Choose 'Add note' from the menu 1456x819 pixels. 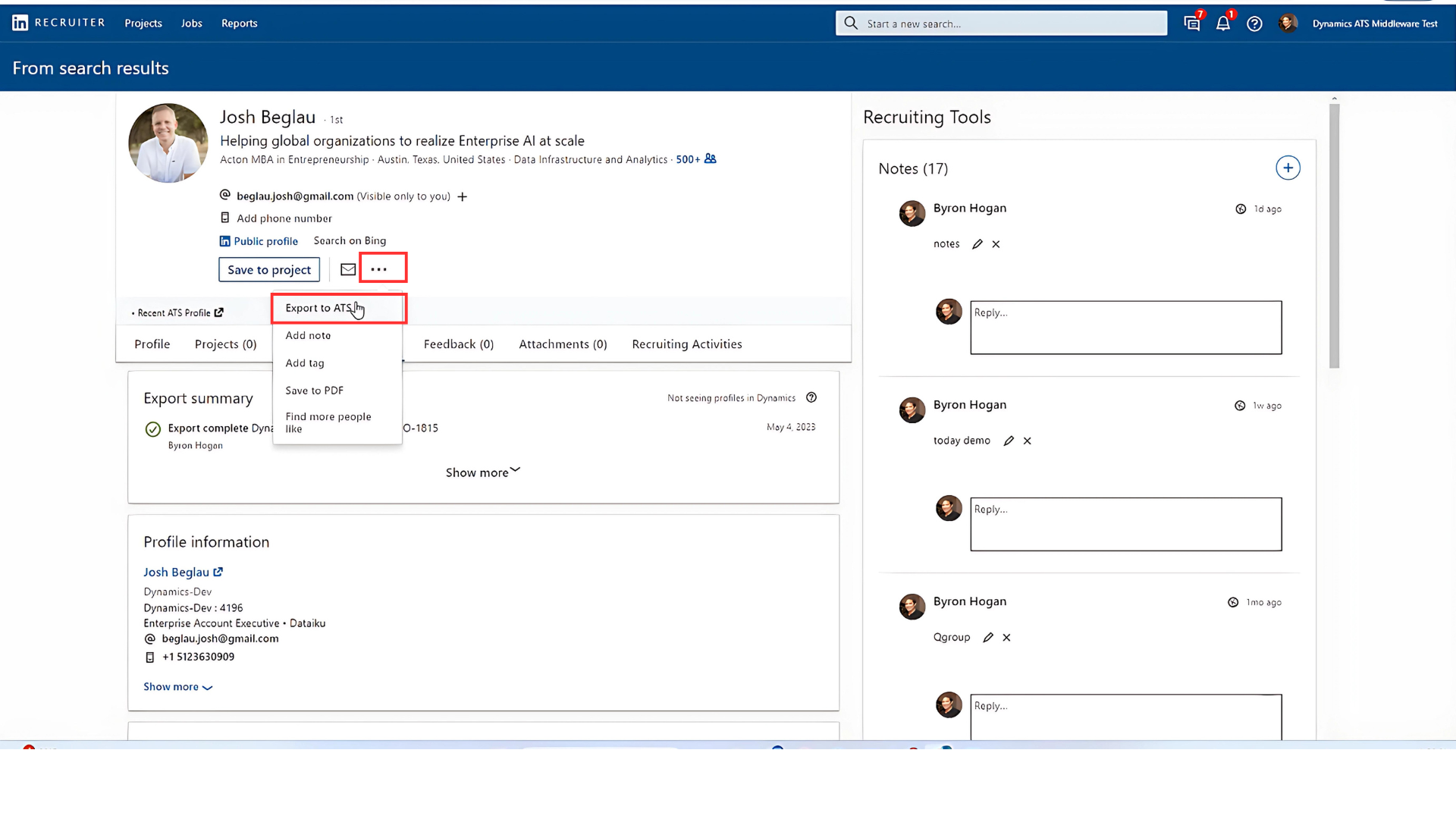[337, 335]
